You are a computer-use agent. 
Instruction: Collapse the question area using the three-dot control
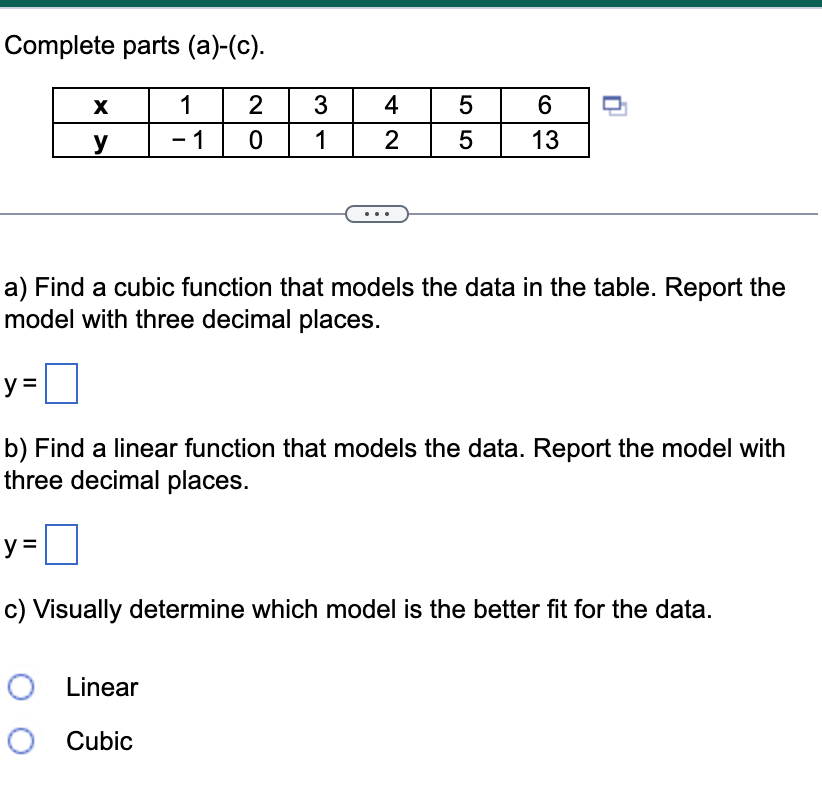(377, 213)
